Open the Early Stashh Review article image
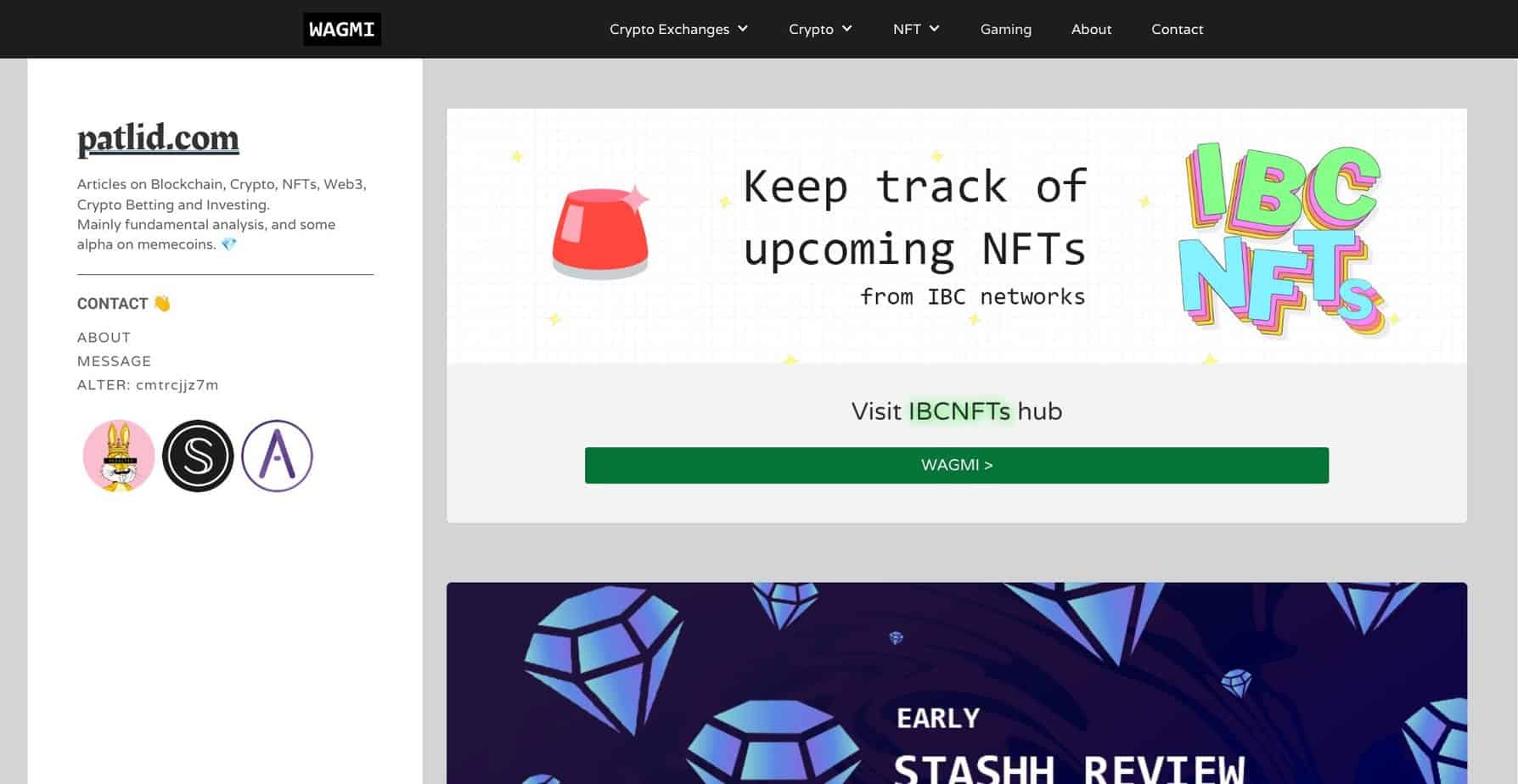 [x=957, y=683]
